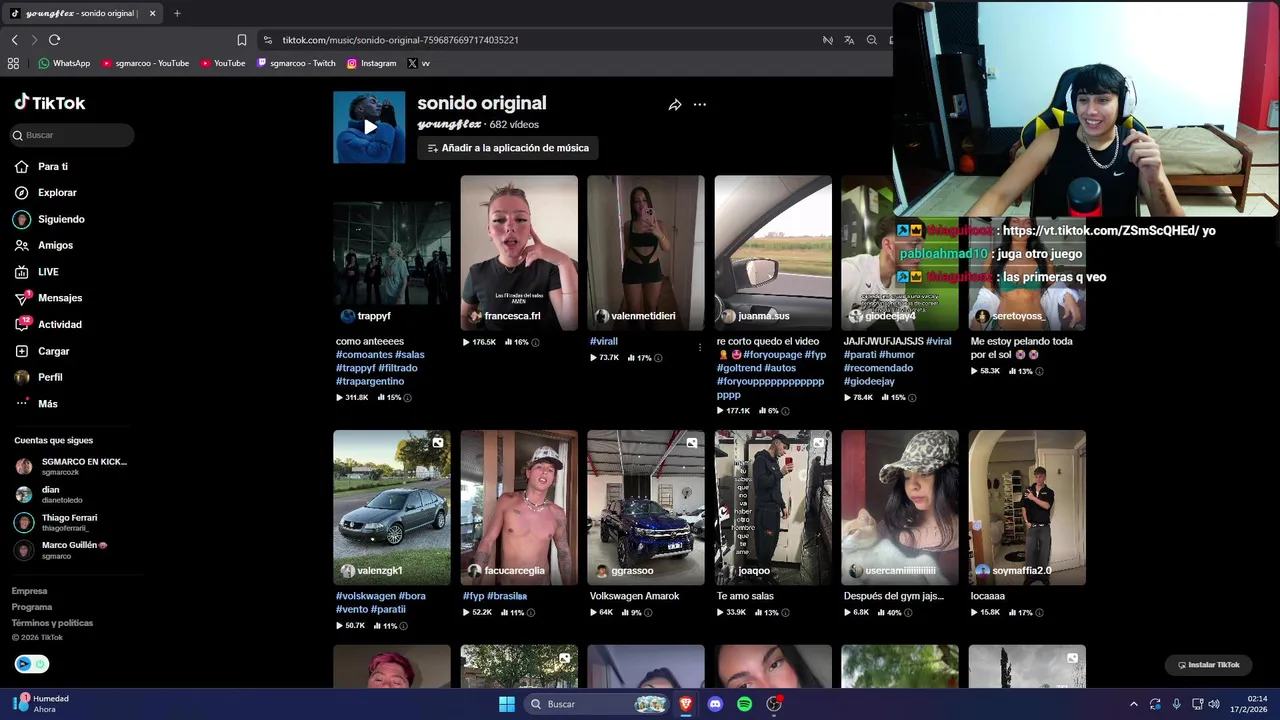Show info icon next to 15% on trappyf

[408, 398]
